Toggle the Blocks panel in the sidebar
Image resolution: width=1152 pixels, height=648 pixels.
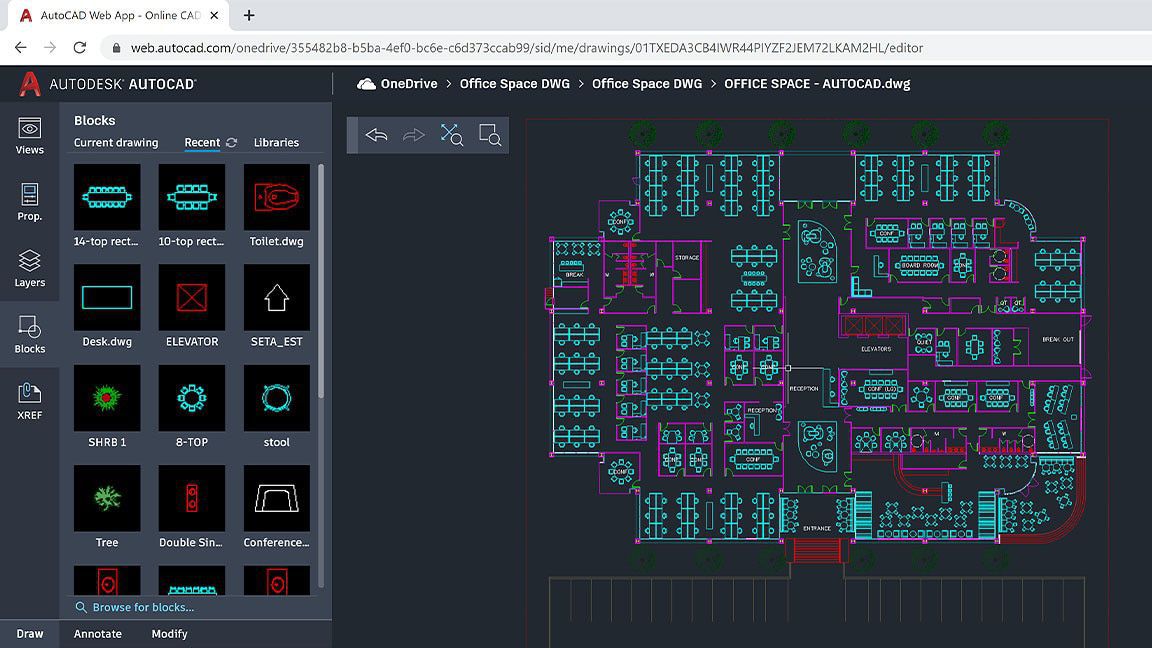[29, 334]
